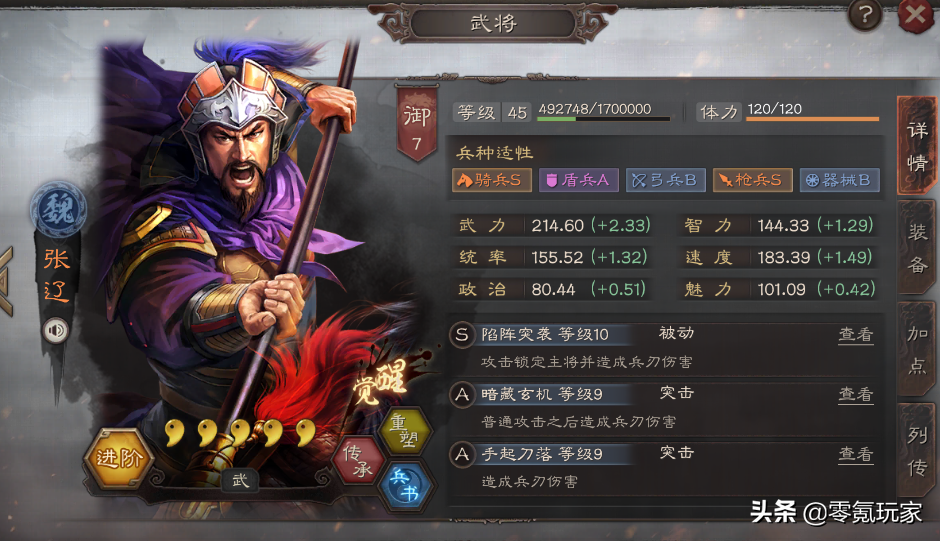Toggle the voice speaker icon under 张辽
The image size is (940, 541).
(x=56, y=330)
